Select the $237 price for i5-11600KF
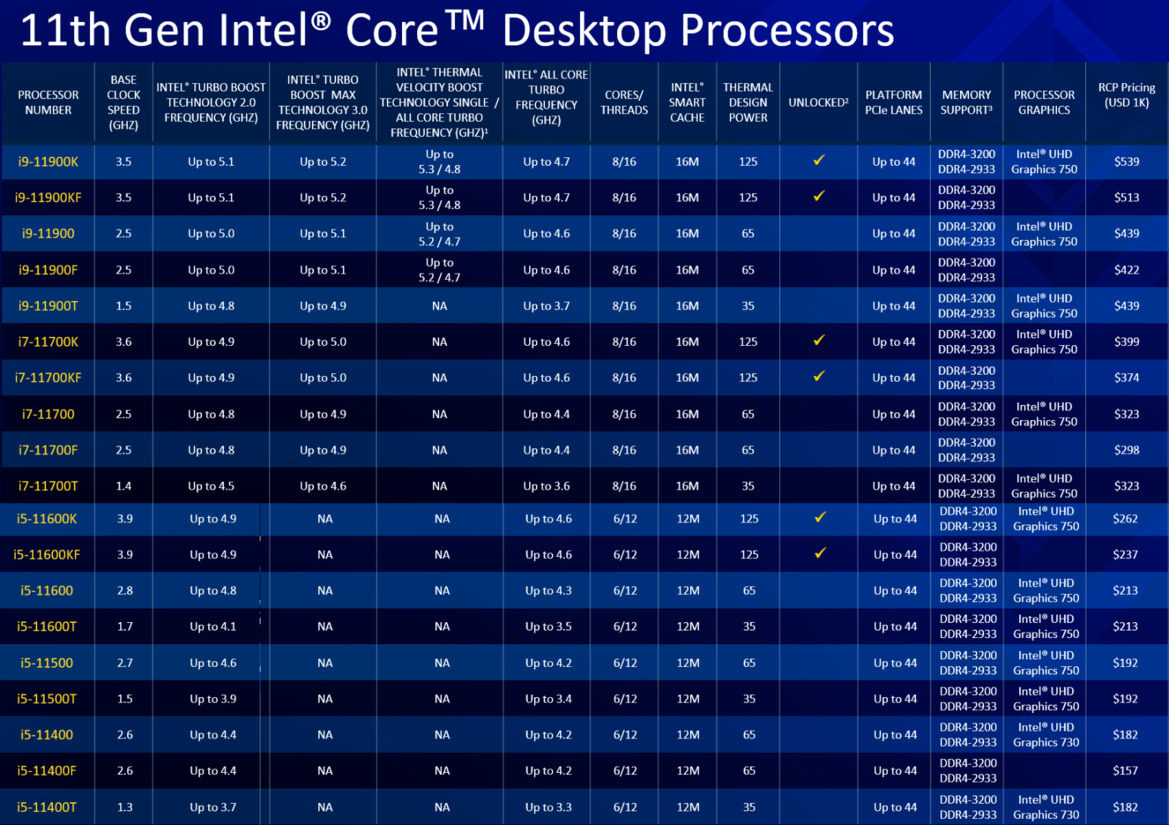The image size is (1169, 825). click(1125, 554)
